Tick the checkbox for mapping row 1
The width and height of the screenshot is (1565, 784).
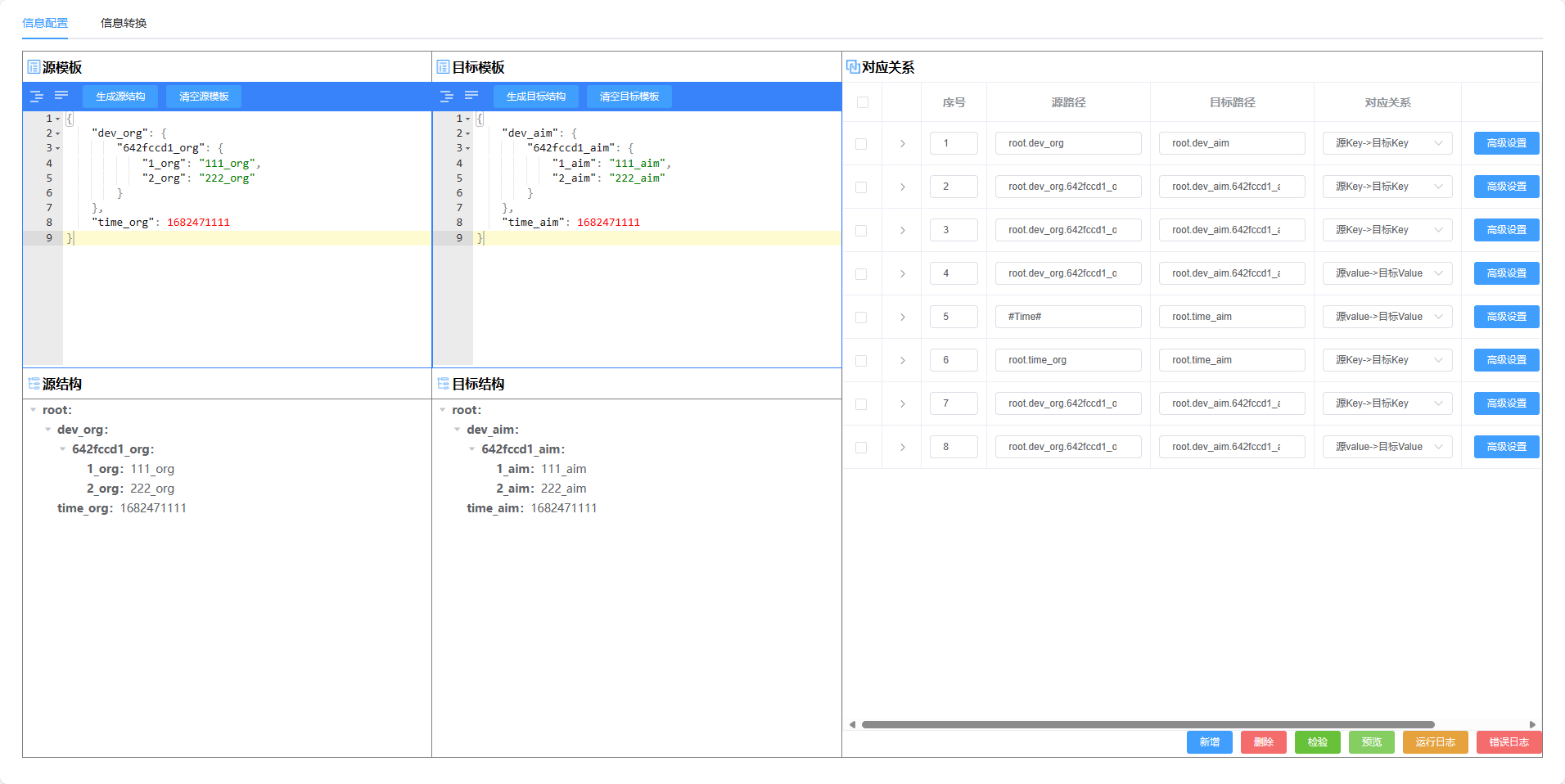coord(861,143)
